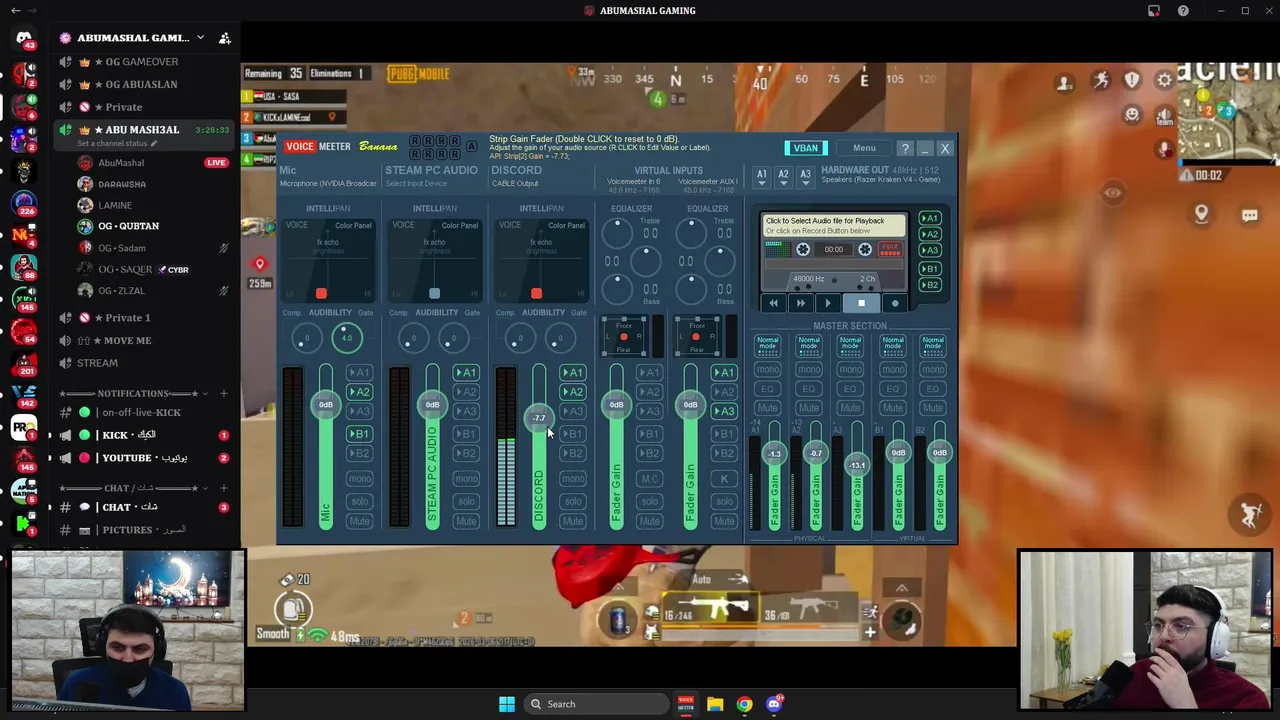The image size is (1280, 720).
Task: Toggle the K button on AUX virtual input
Action: coord(724,479)
